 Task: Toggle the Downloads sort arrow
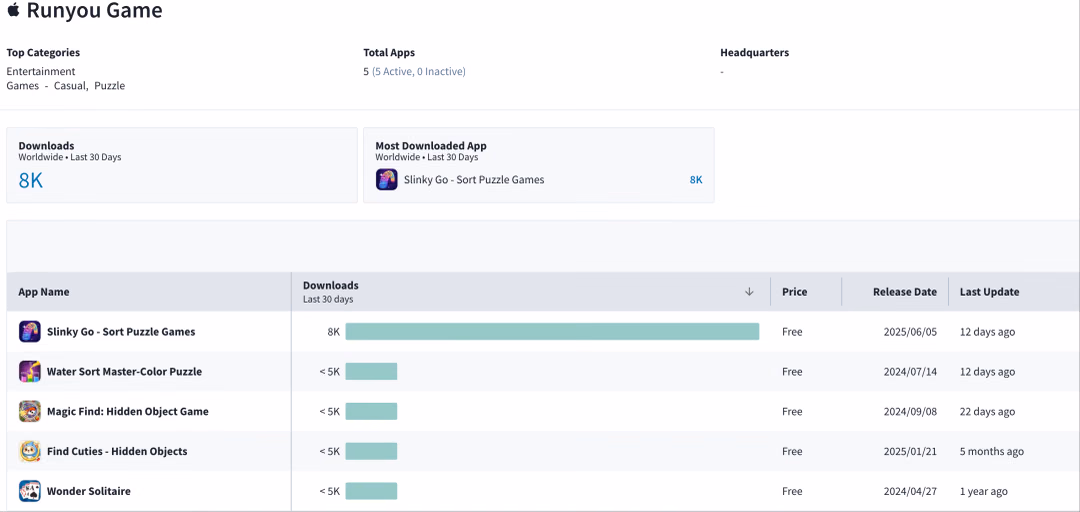point(749,291)
